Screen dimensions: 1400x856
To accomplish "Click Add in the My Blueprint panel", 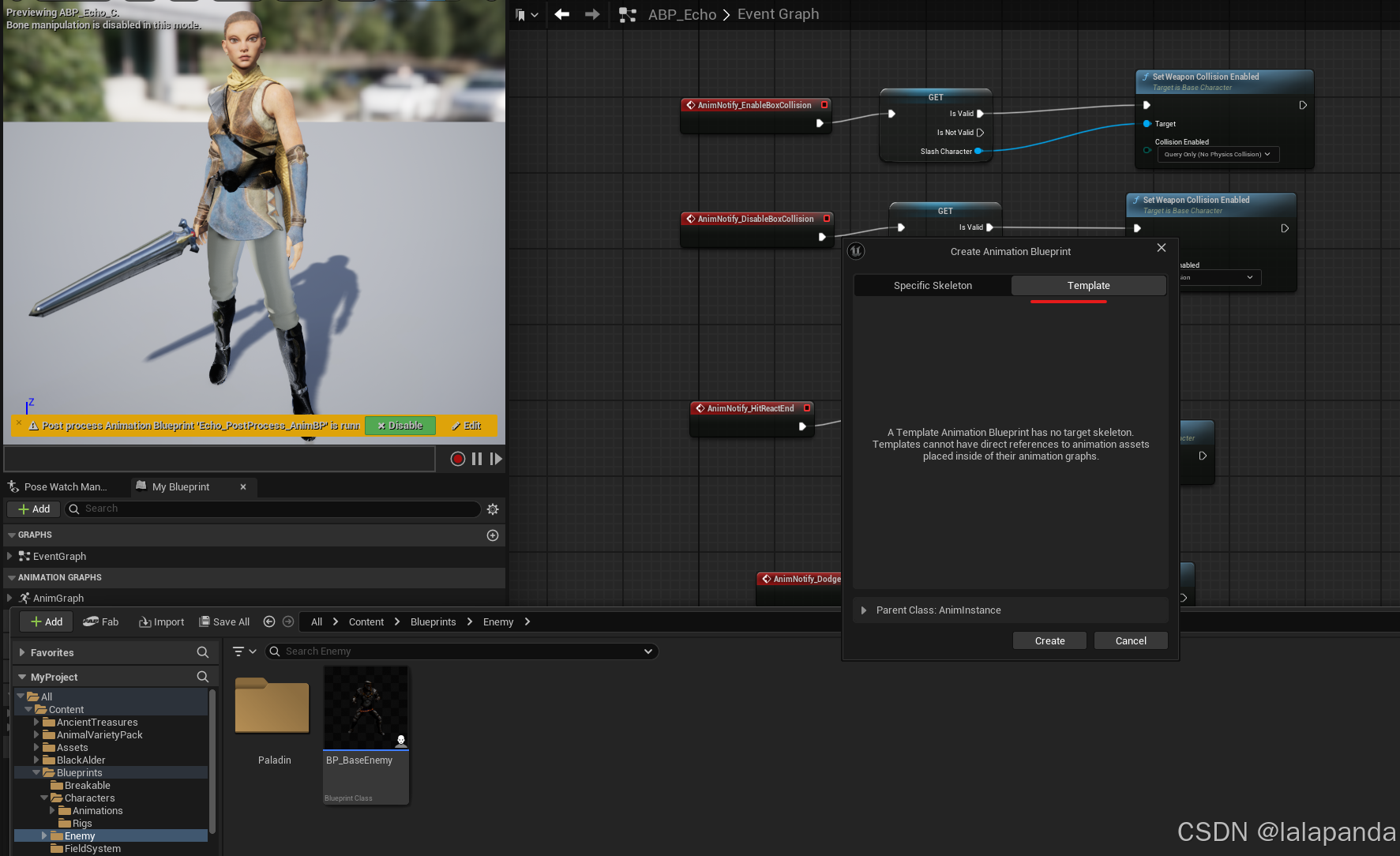I will pos(34,509).
